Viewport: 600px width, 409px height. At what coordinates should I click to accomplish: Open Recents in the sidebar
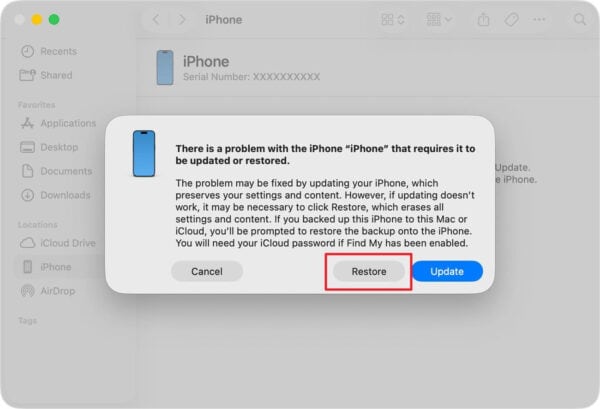click(x=49, y=51)
